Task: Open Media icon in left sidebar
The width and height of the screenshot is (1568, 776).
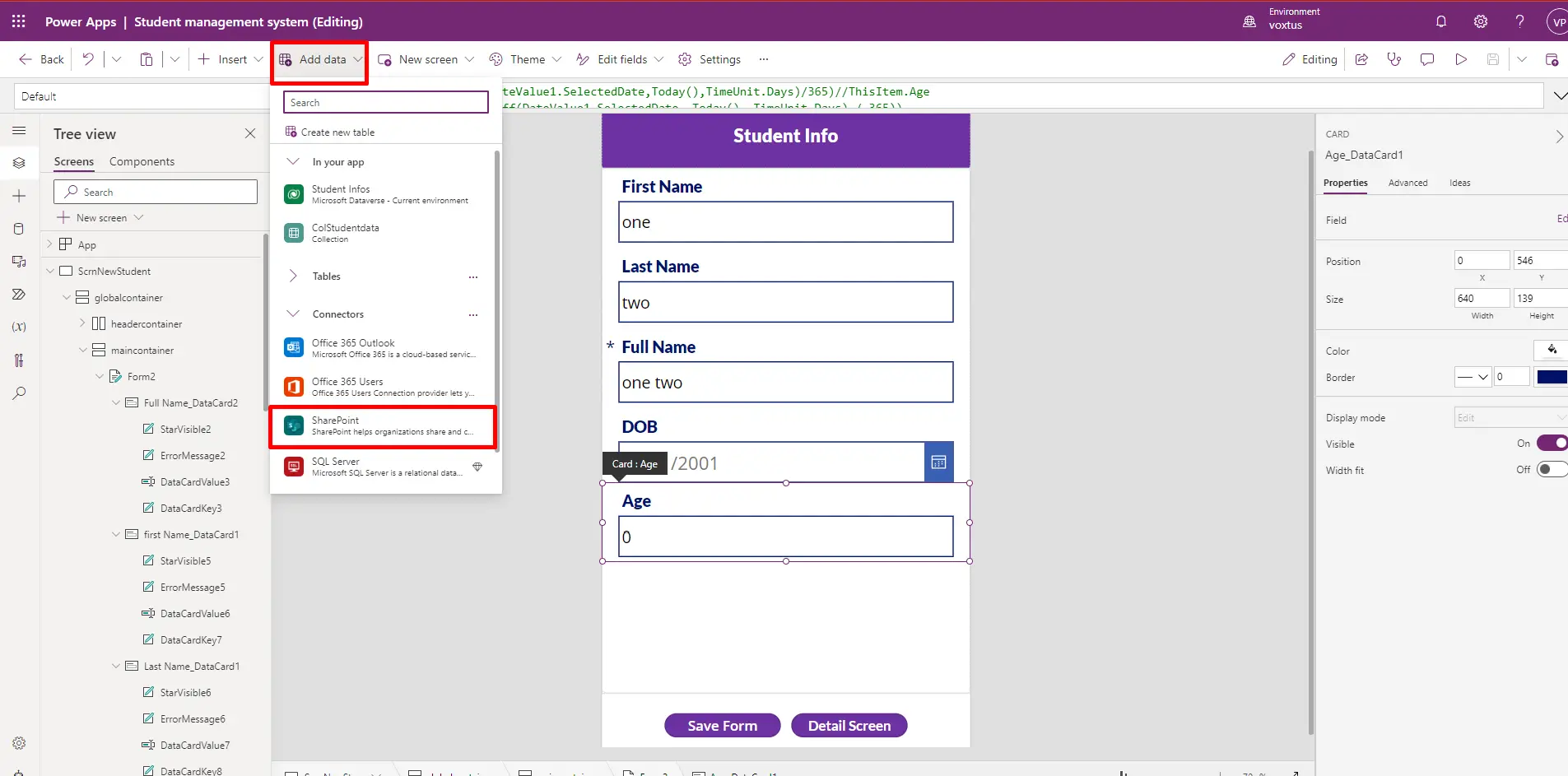Action: [19, 262]
